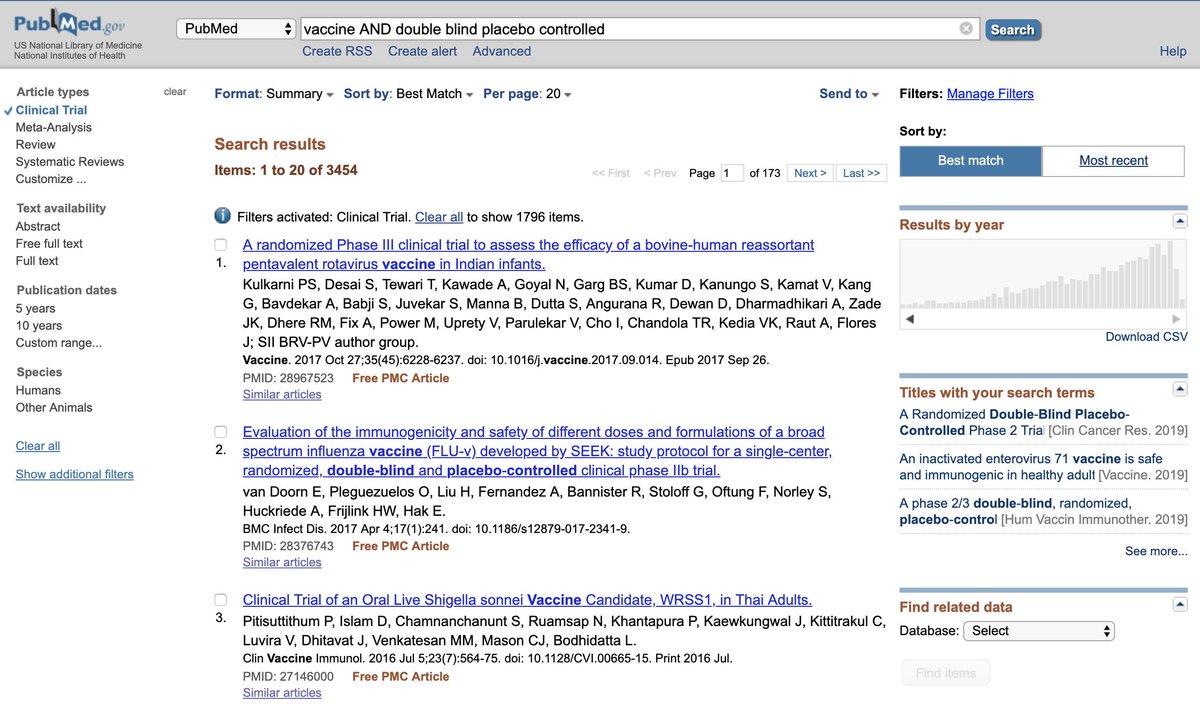Screen dimensions: 1200x710
Task: Select Free full text filter
Action: [x=49, y=243]
